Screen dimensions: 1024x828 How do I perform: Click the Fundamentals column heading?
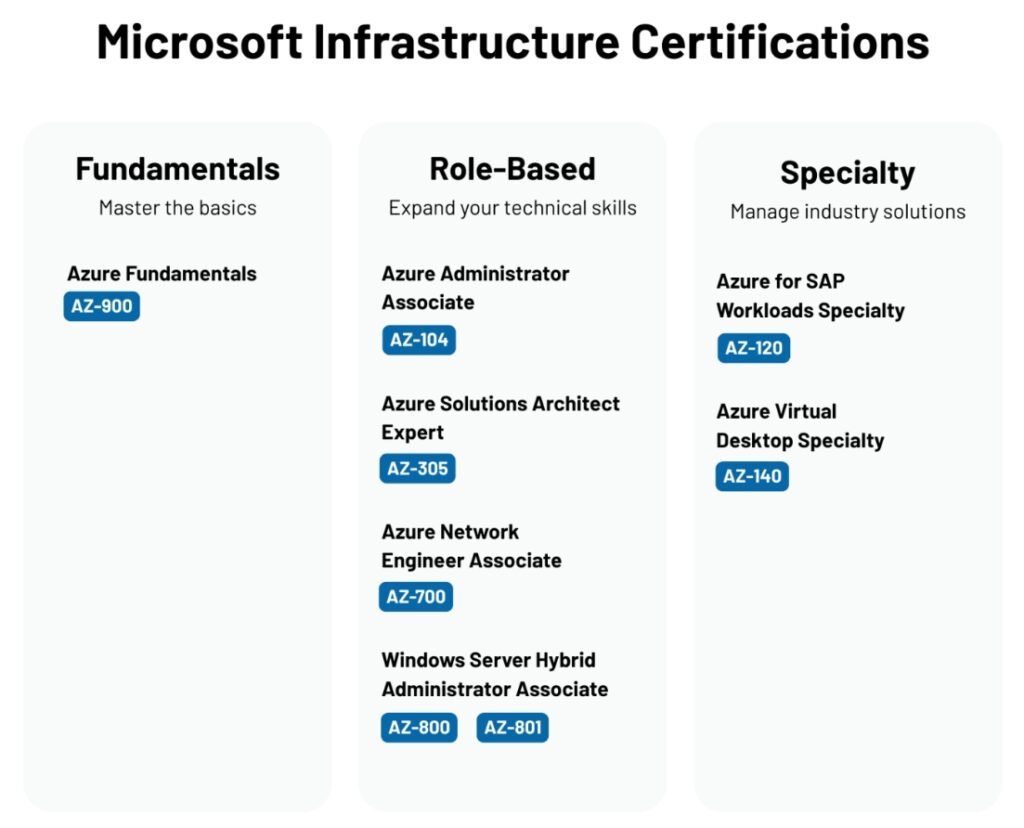pos(178,168)
